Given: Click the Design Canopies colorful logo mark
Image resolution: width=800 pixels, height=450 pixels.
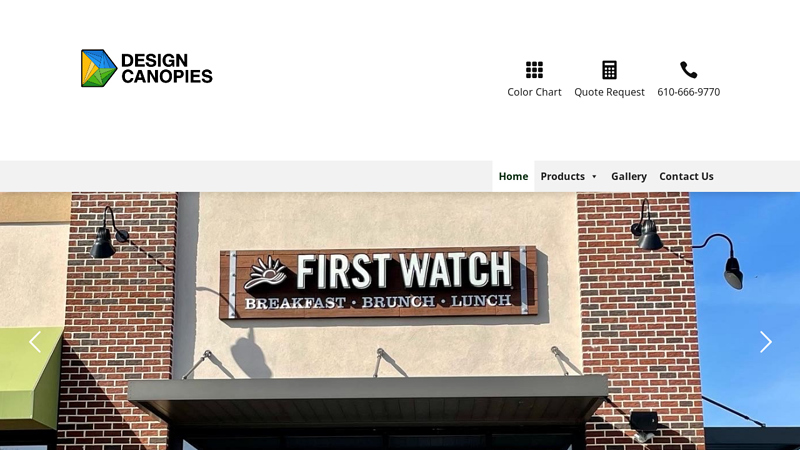Looking at the screenshot, I should pos(99,68).
